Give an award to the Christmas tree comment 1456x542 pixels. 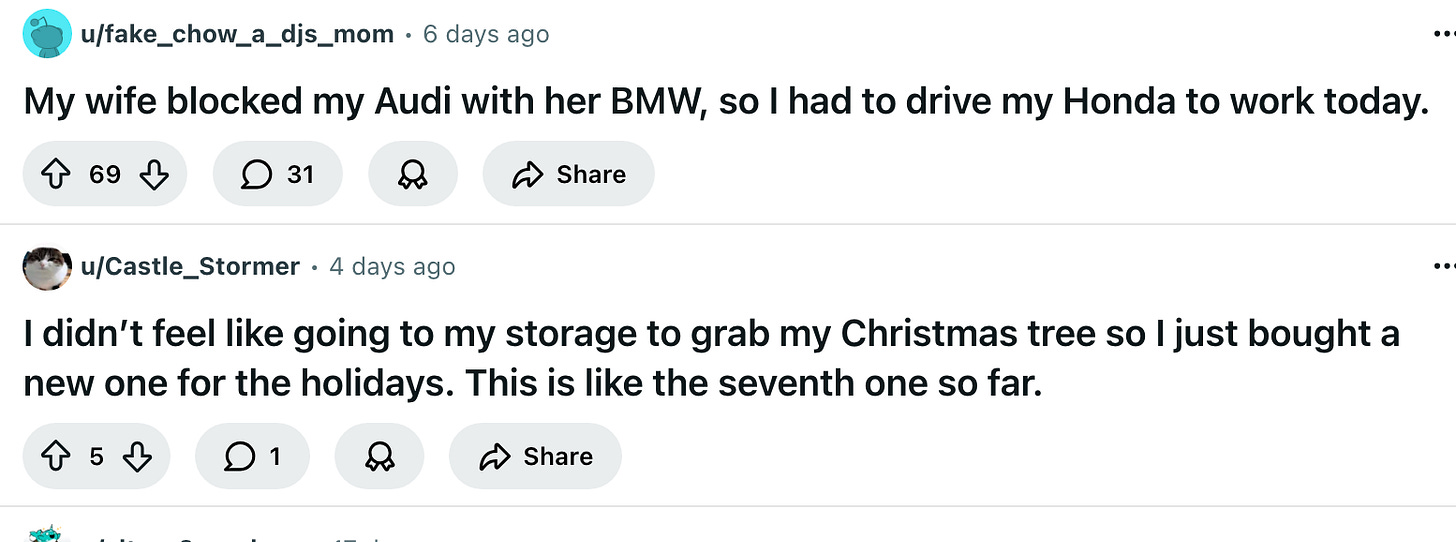click(x=379, y=457)
